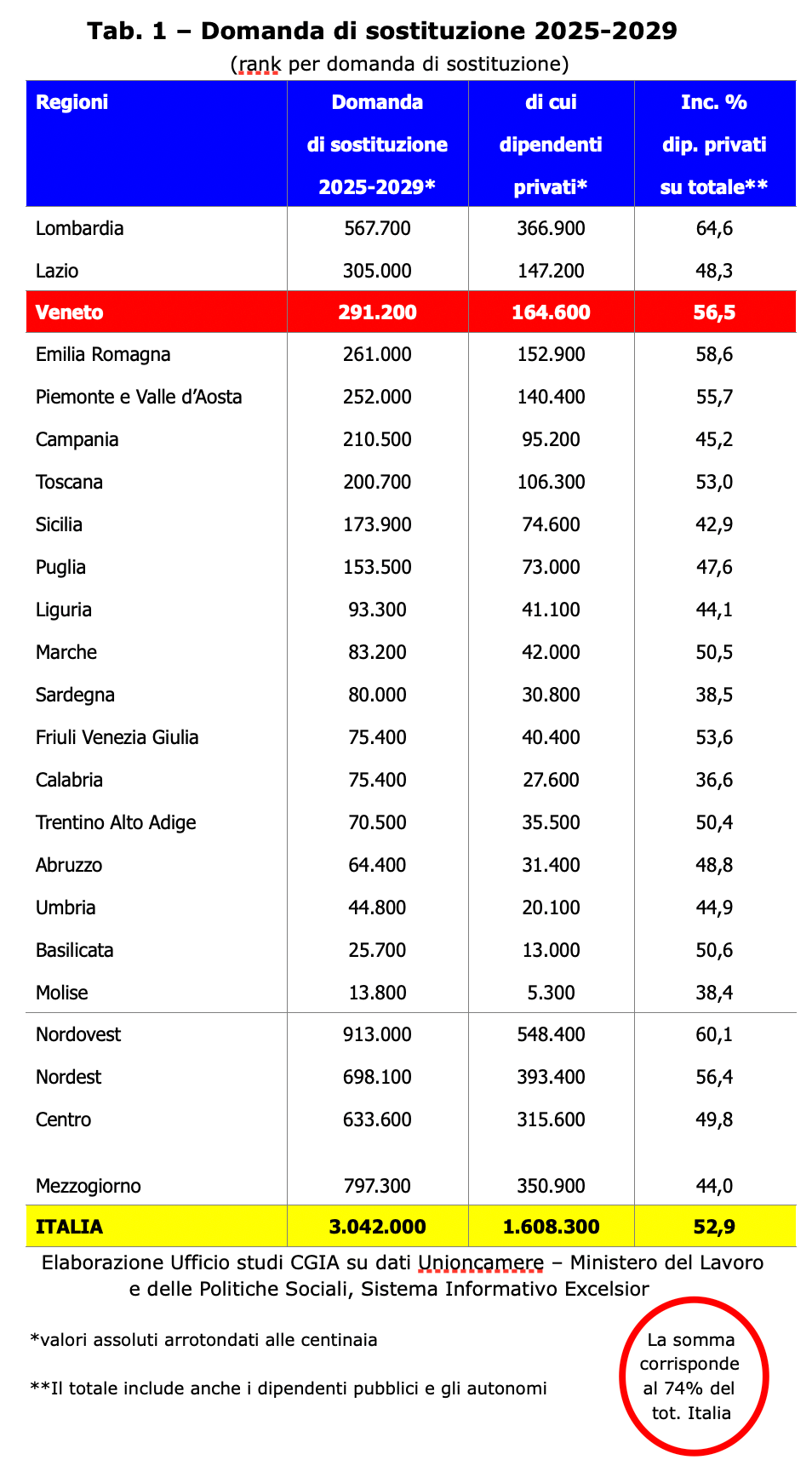The width and height of the screenshot is (812, 1477).
Task: Select the "Trentino Alto Adige" row label
Action: click(116, 822)
